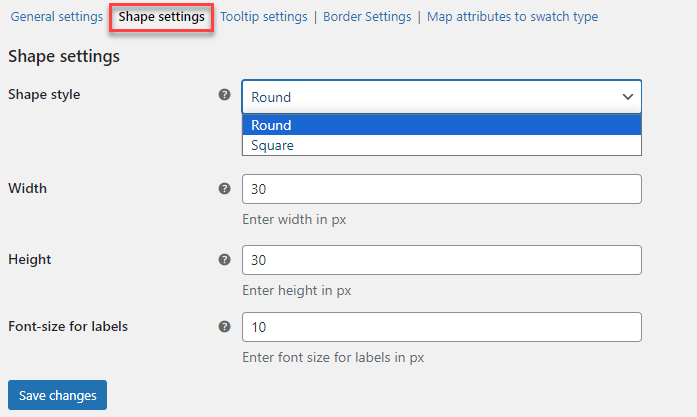Click the Shape style field label
This screenshot has height=417, width=697.
(x=44, y=94)
